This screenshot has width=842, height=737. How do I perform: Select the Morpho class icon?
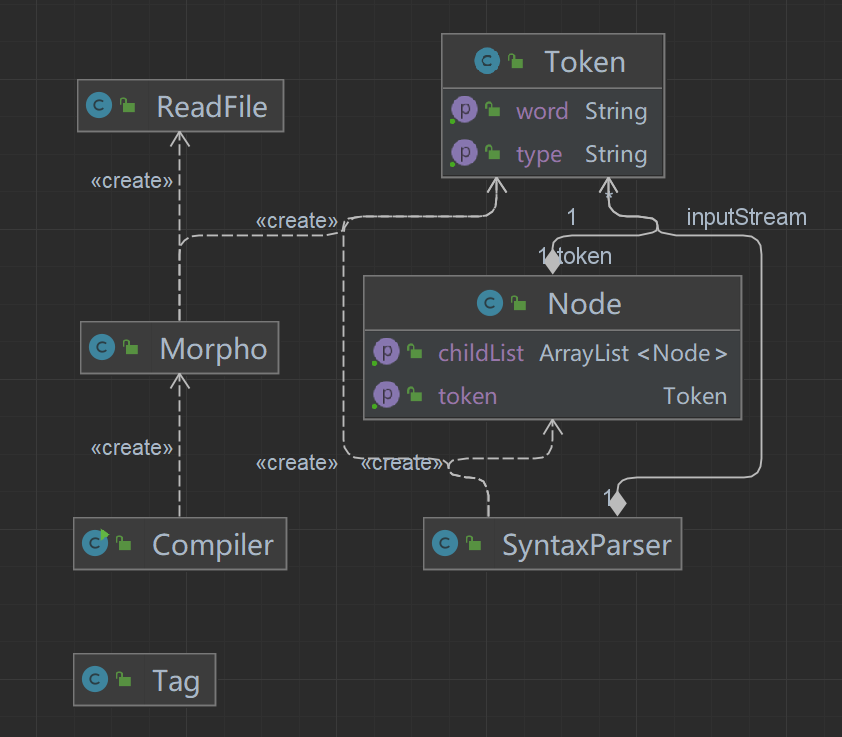tap(101, 348)
